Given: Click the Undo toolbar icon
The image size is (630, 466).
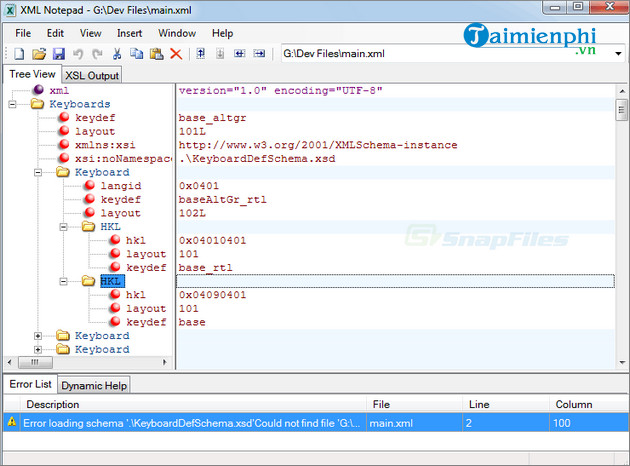Looking at the screenshot, I should 78,53.
